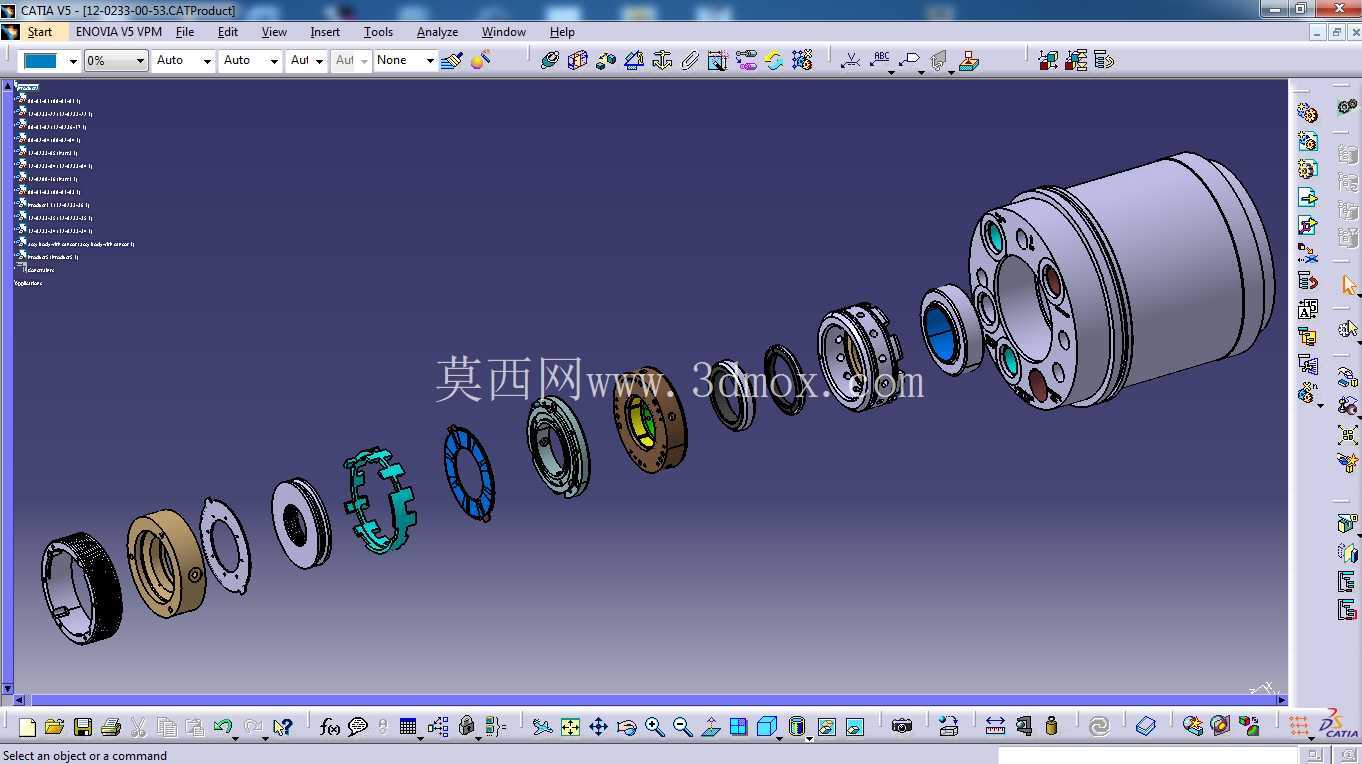Insert a Flag Note with Leader
Screen dimensions: 1362x764
point(909,59)
